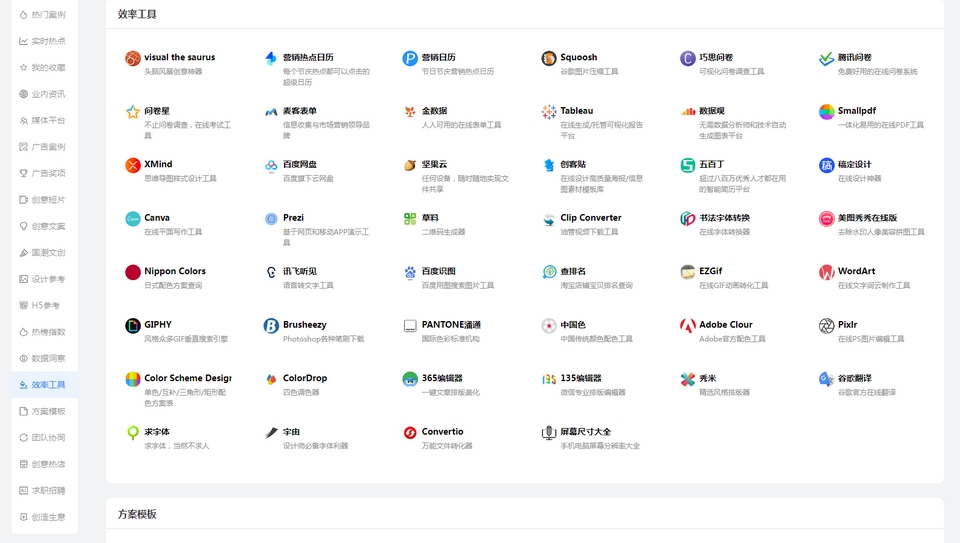The width and height of the screenshot is (960, 543).
Task: Click the 屏幕尺寸大全 device icon
Action: click(x=549, y=433)
